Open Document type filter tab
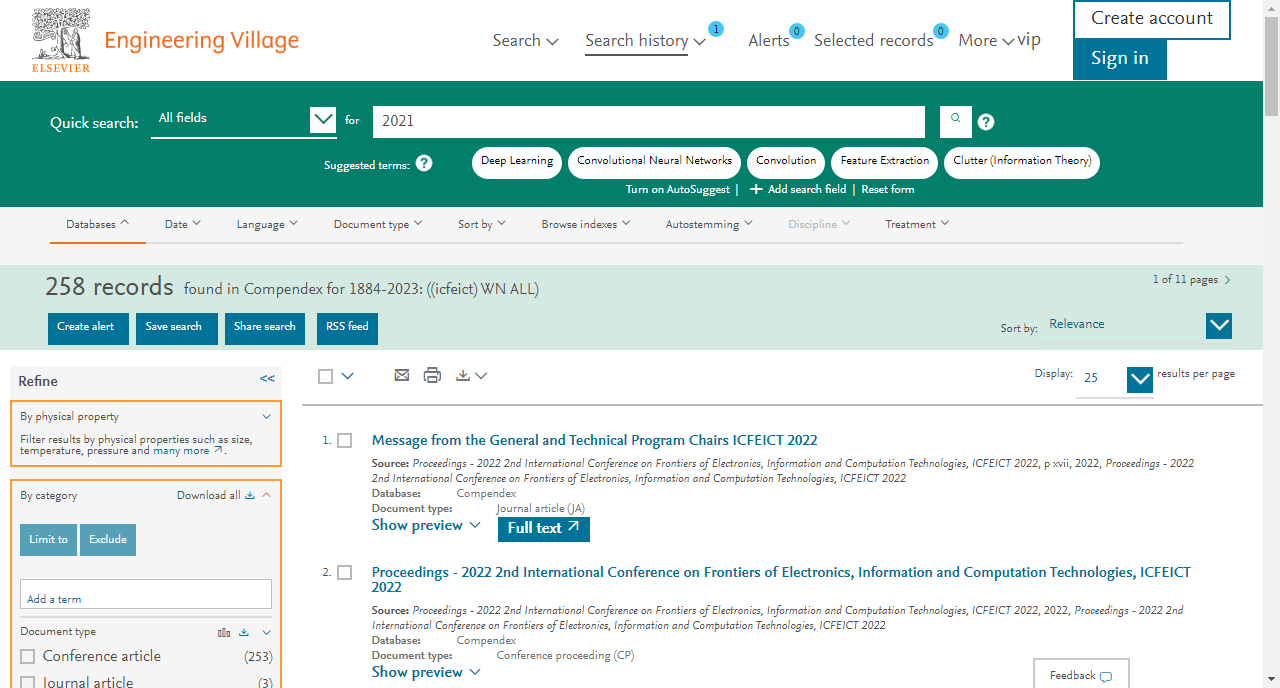This screenshot has width=1280, height=688. 378,224
